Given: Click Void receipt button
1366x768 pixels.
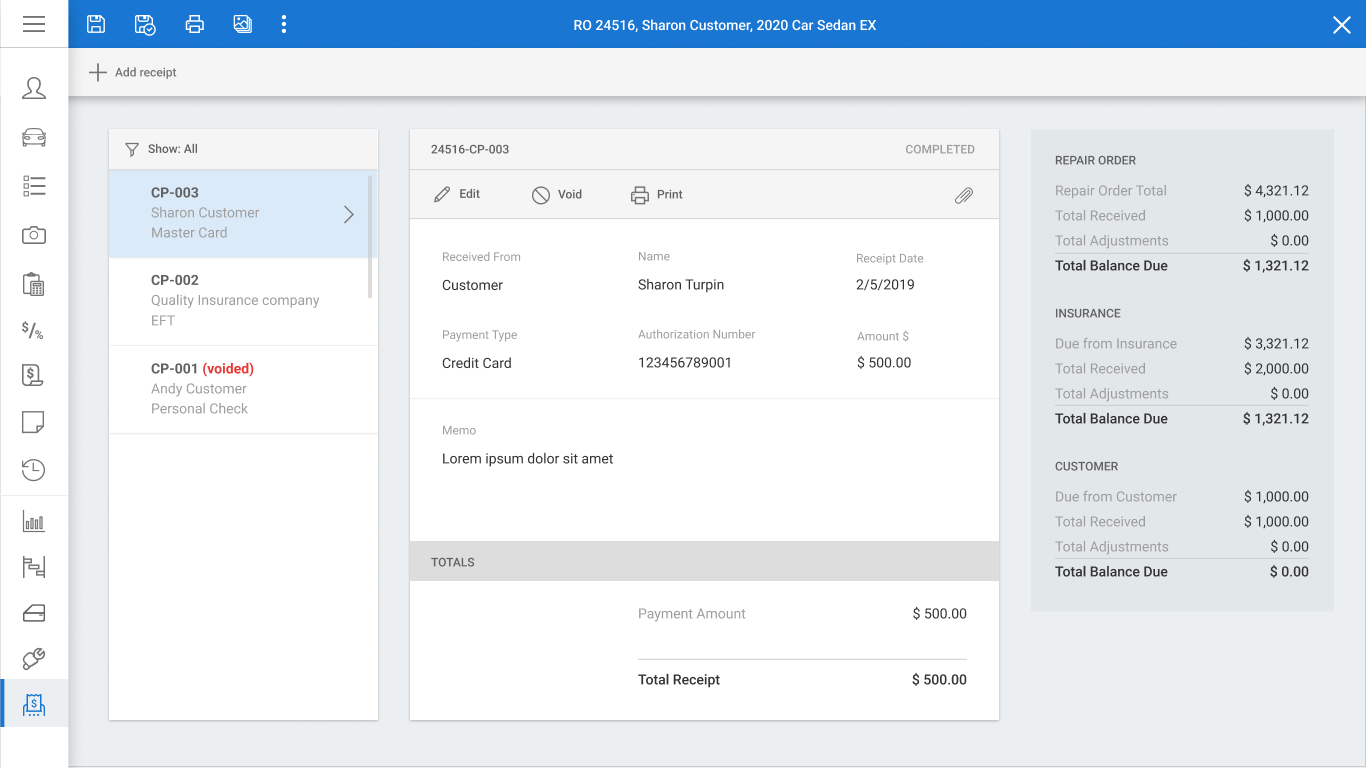Looking at the screenshot, I should [x=557, y=194].
